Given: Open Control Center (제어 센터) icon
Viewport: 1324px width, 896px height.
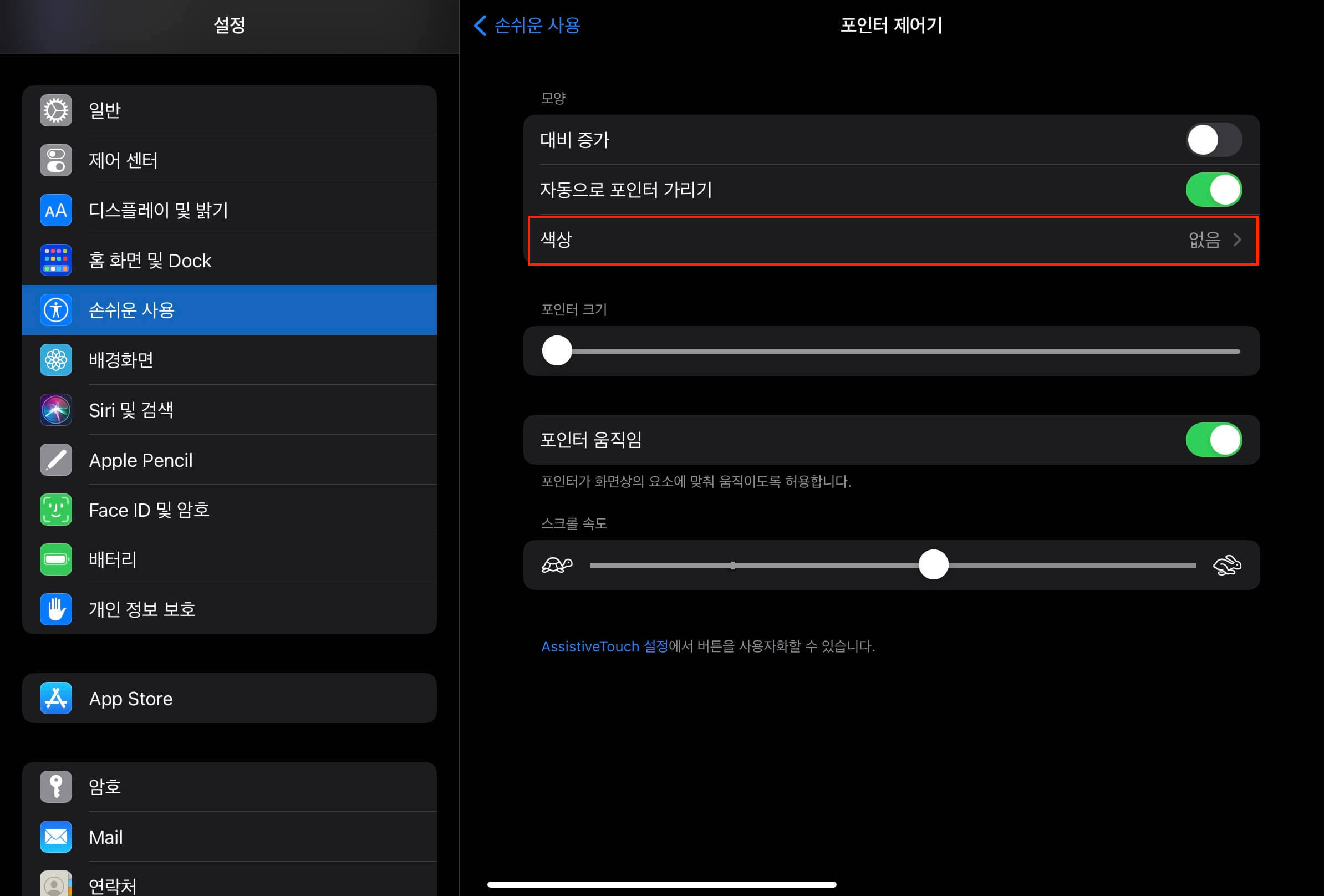Looking at the screenshot, I should [x=56, y=160].
